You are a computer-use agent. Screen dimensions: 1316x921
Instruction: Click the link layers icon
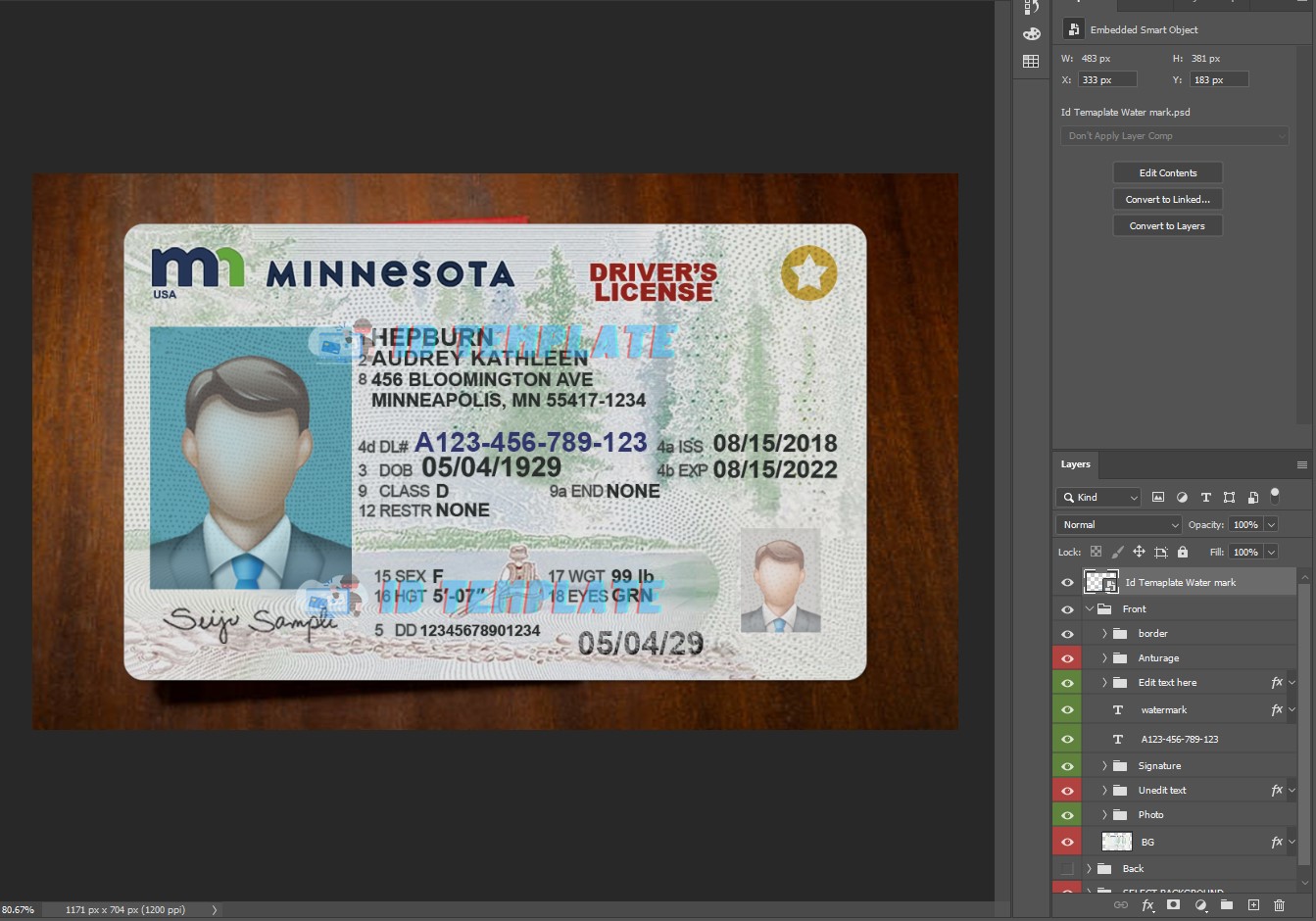tap(1120, 905)
